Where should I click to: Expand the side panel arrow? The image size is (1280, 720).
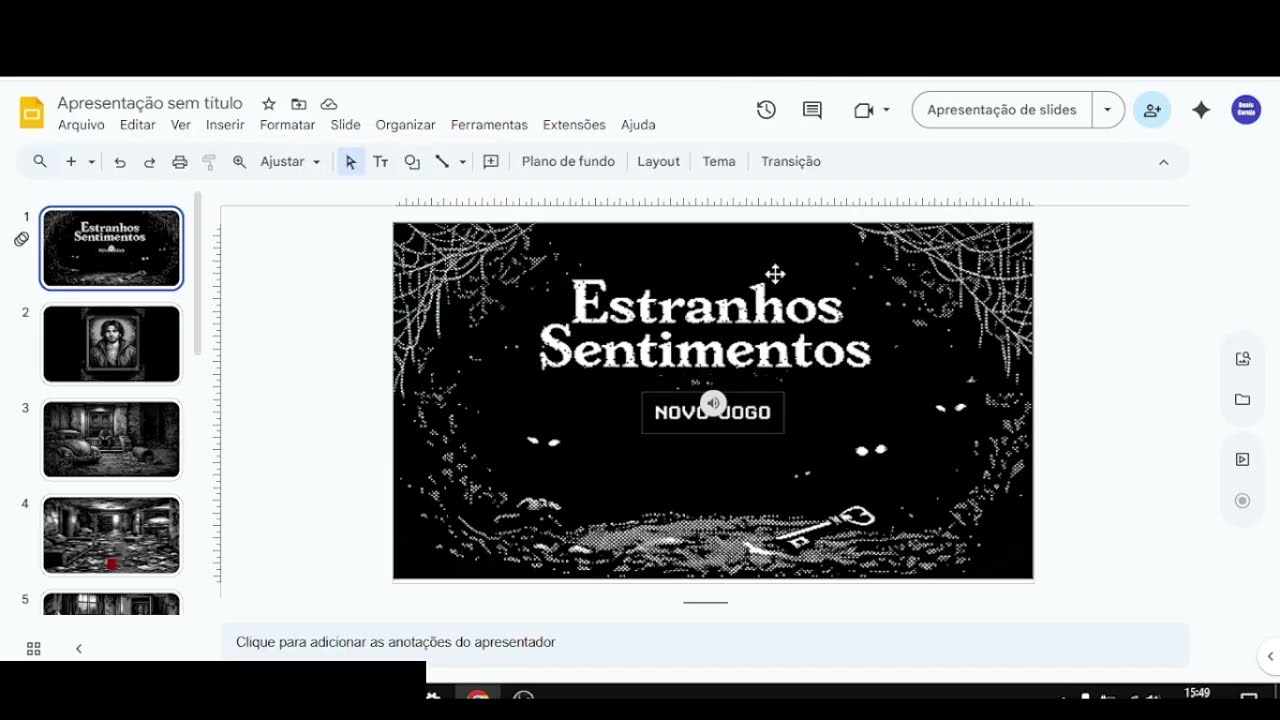pos(1269,656)
